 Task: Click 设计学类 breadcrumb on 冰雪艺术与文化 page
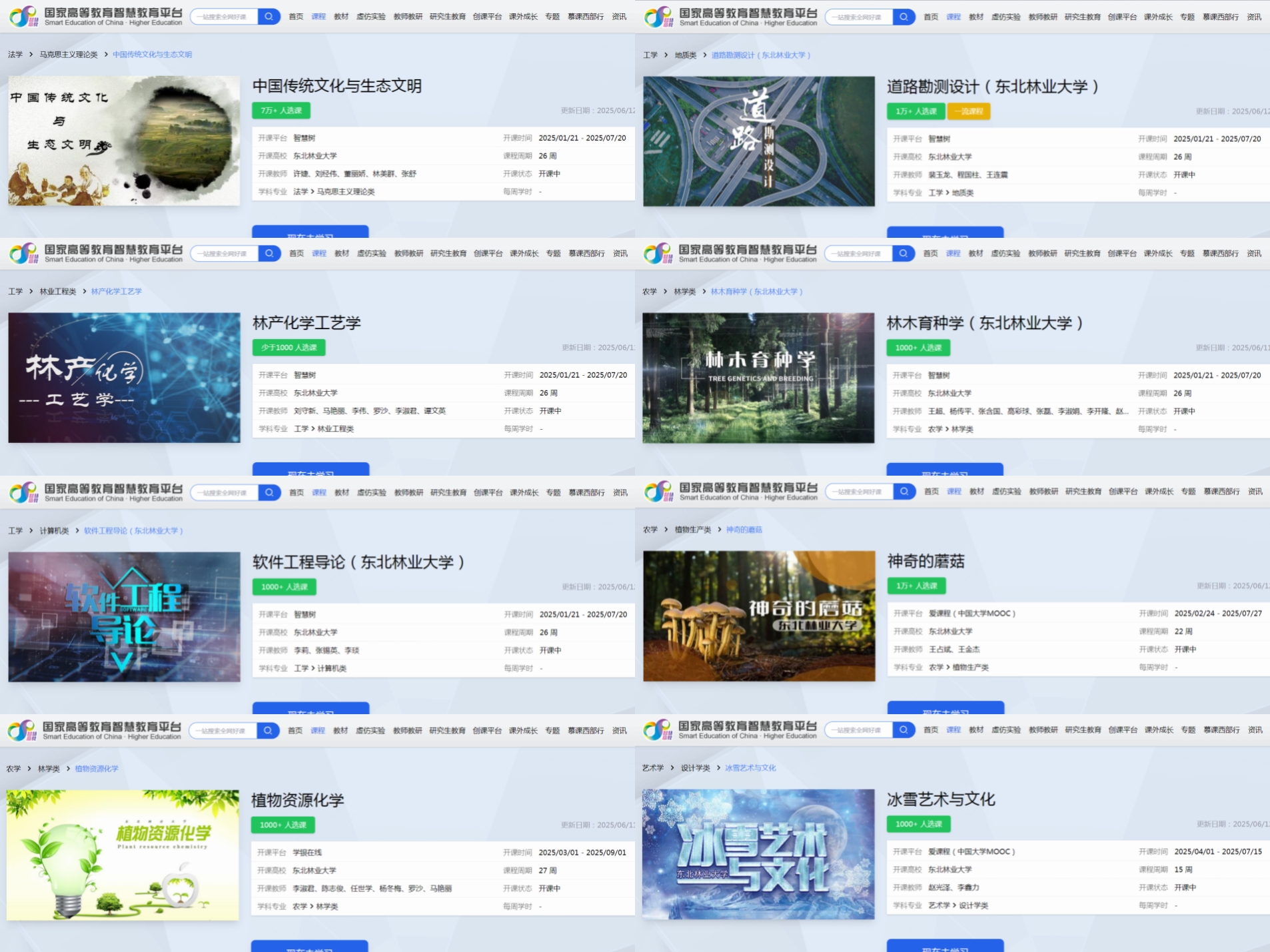(695, 768)
